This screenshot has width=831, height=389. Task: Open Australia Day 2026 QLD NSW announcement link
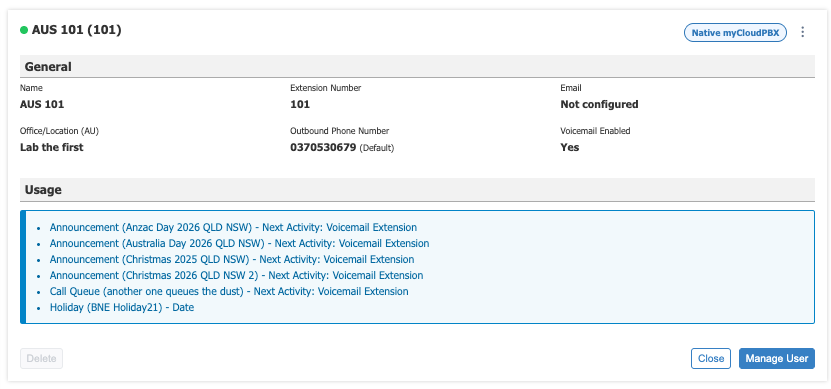click(x=240, y=243)
